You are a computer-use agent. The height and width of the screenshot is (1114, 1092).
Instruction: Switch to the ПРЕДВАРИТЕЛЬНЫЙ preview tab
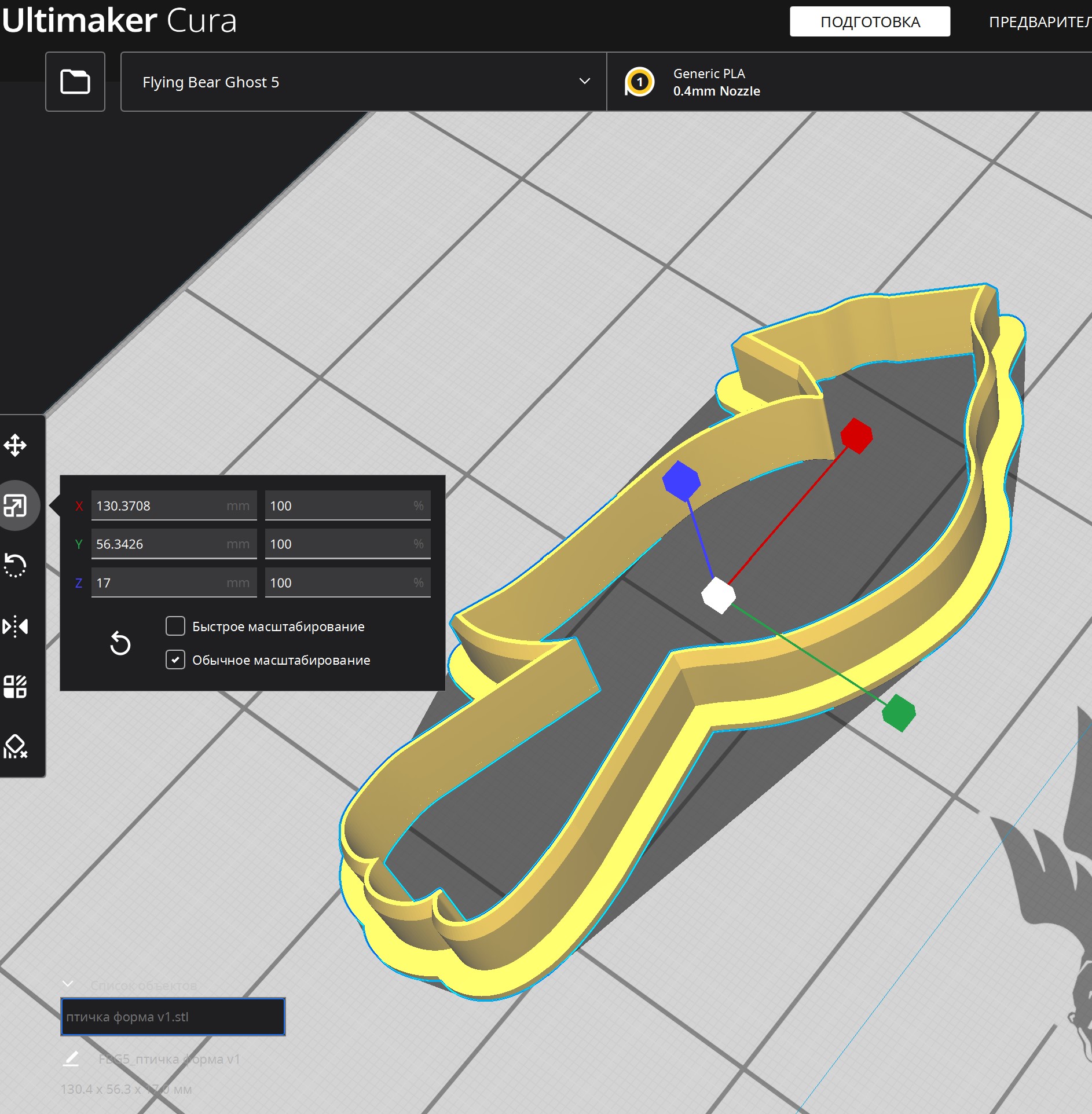click(1040, 22)
